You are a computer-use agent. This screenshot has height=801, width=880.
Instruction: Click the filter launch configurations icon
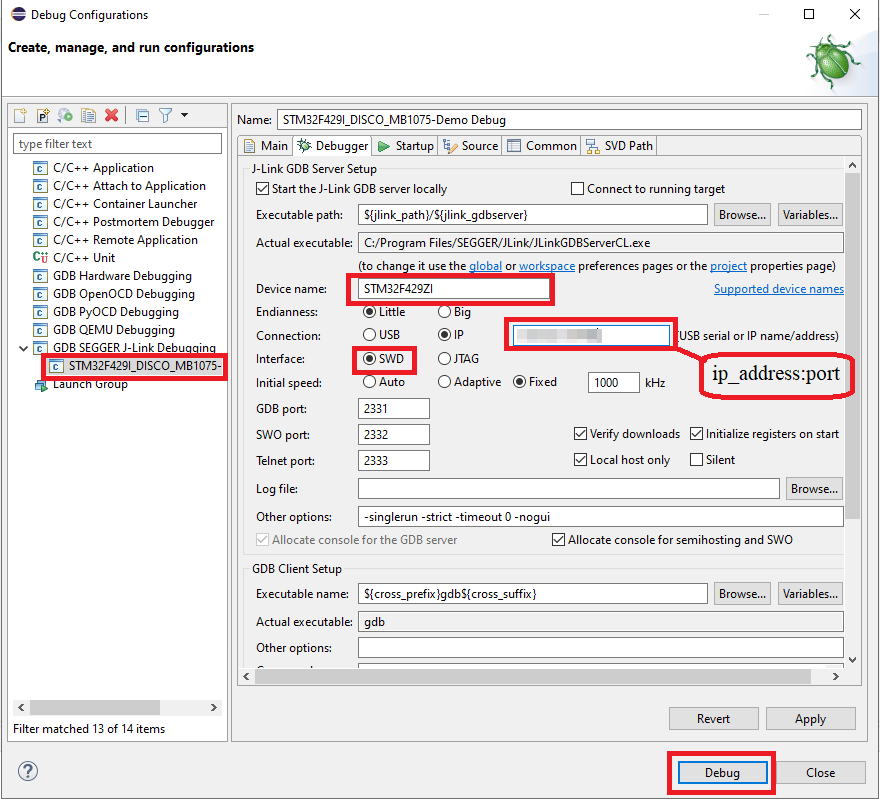[x=166, y=116]
